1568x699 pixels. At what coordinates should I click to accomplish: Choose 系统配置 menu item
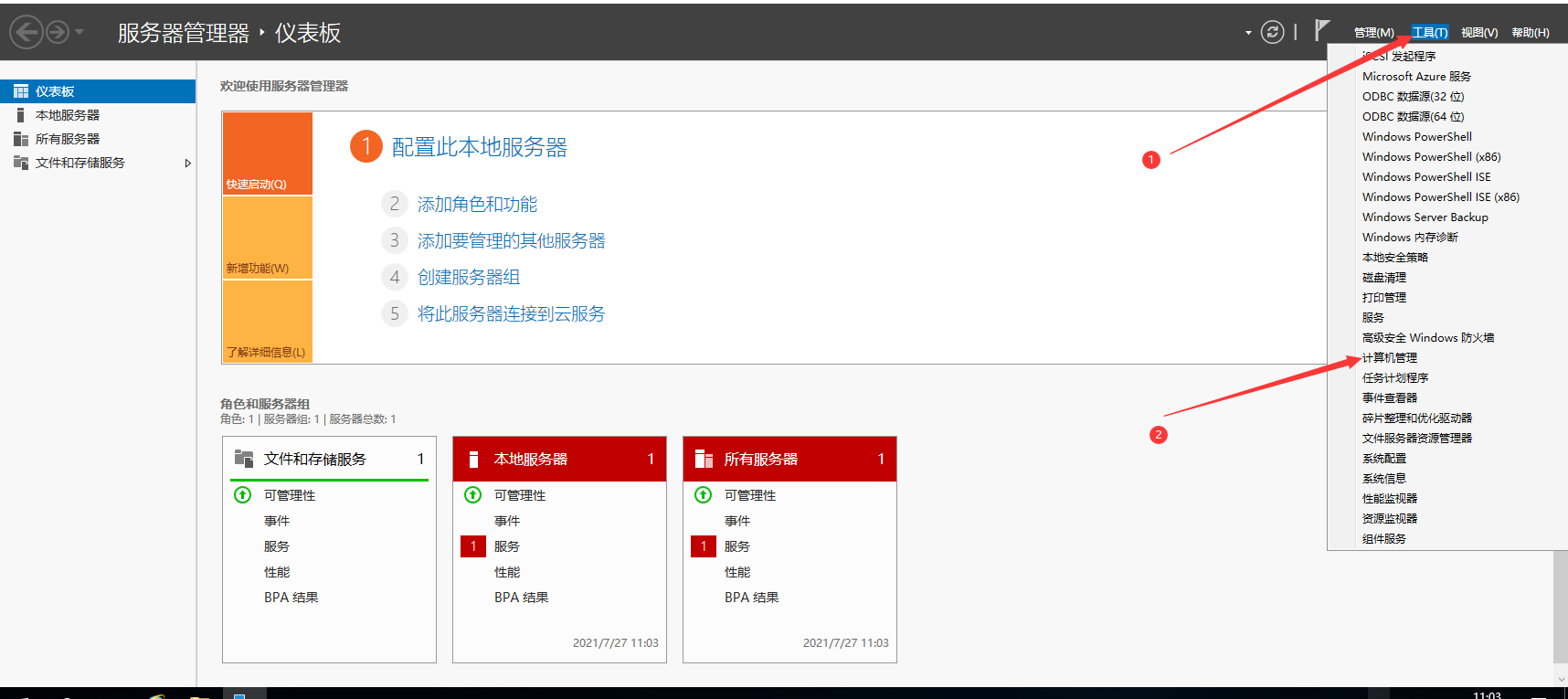pos(1384,459)
